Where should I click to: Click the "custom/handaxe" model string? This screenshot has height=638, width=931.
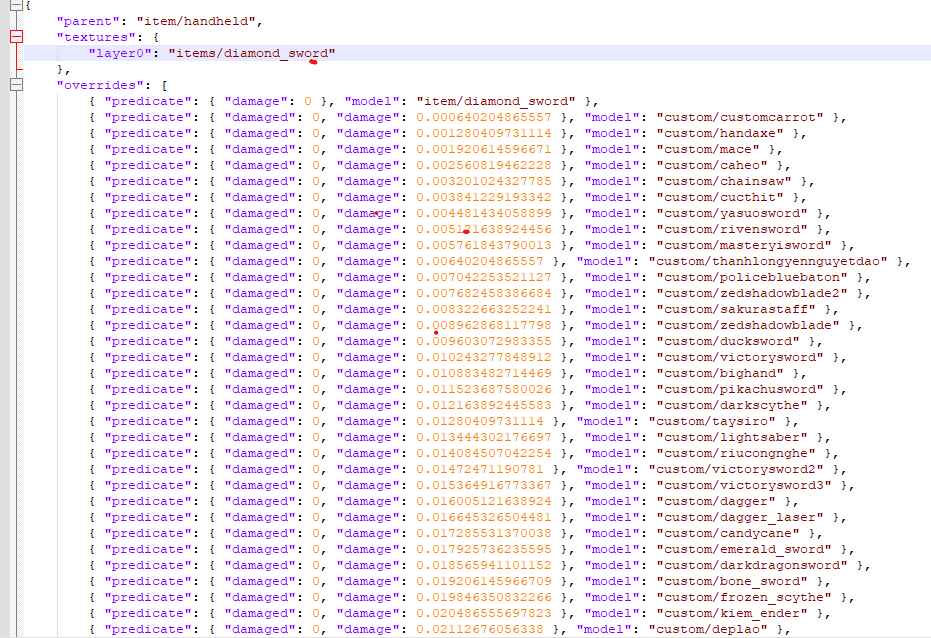pyautogui.click(x=720, y=134)
